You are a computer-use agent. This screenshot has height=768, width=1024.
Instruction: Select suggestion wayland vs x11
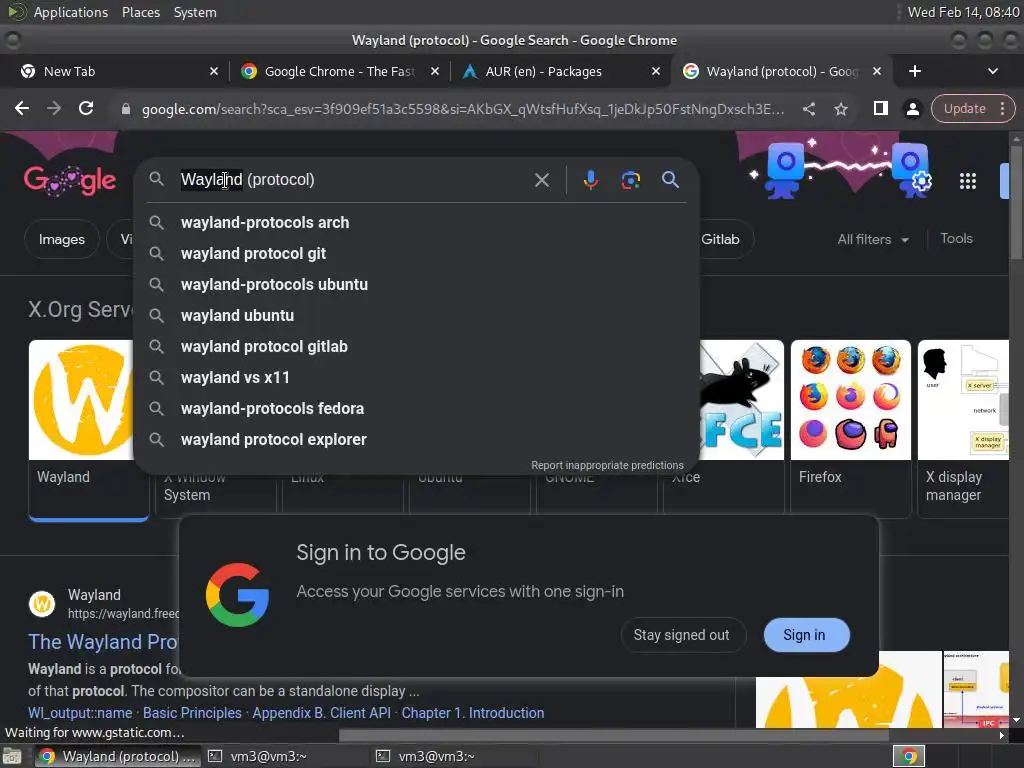coord(417,377)
